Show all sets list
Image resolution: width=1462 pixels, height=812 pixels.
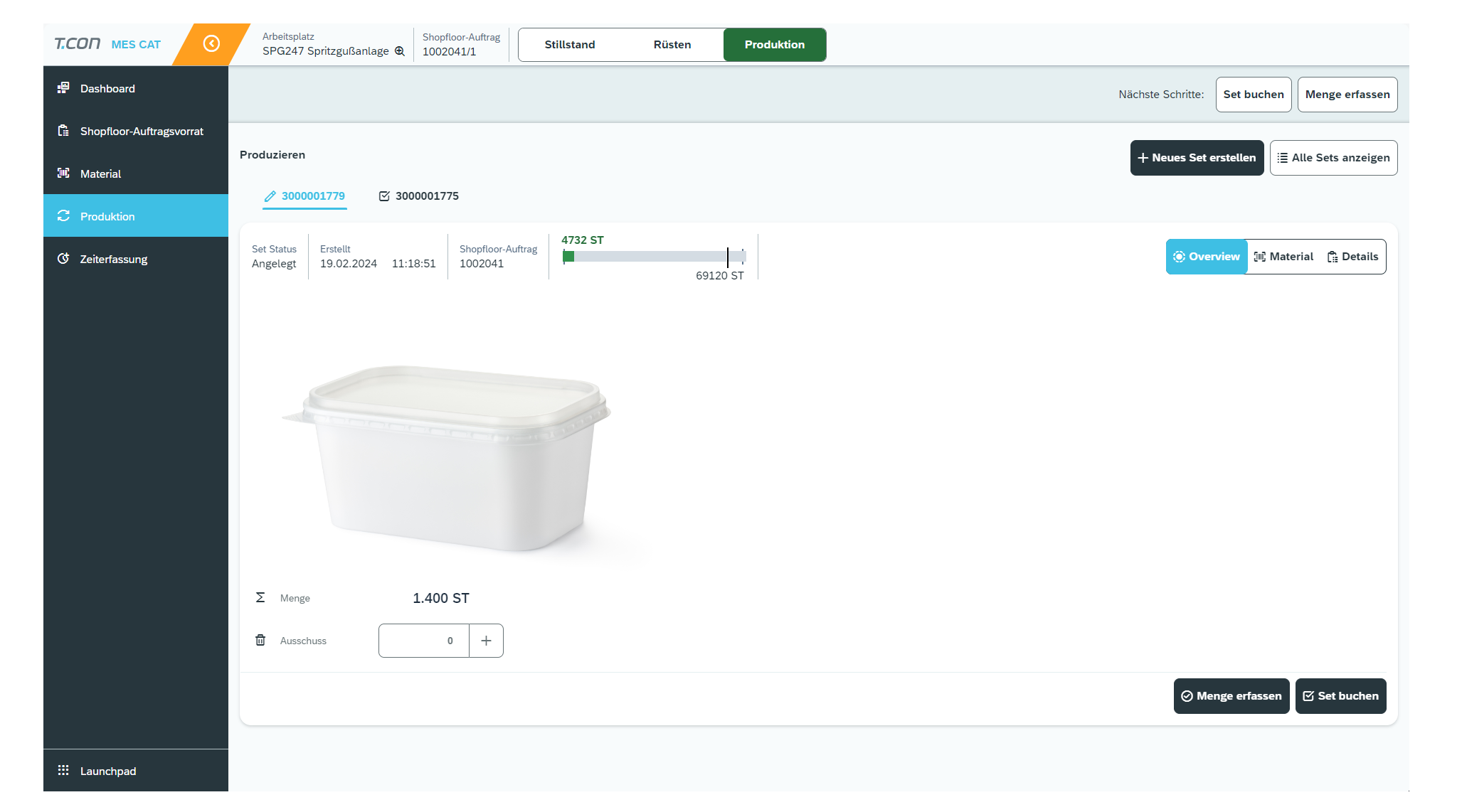1333,158
